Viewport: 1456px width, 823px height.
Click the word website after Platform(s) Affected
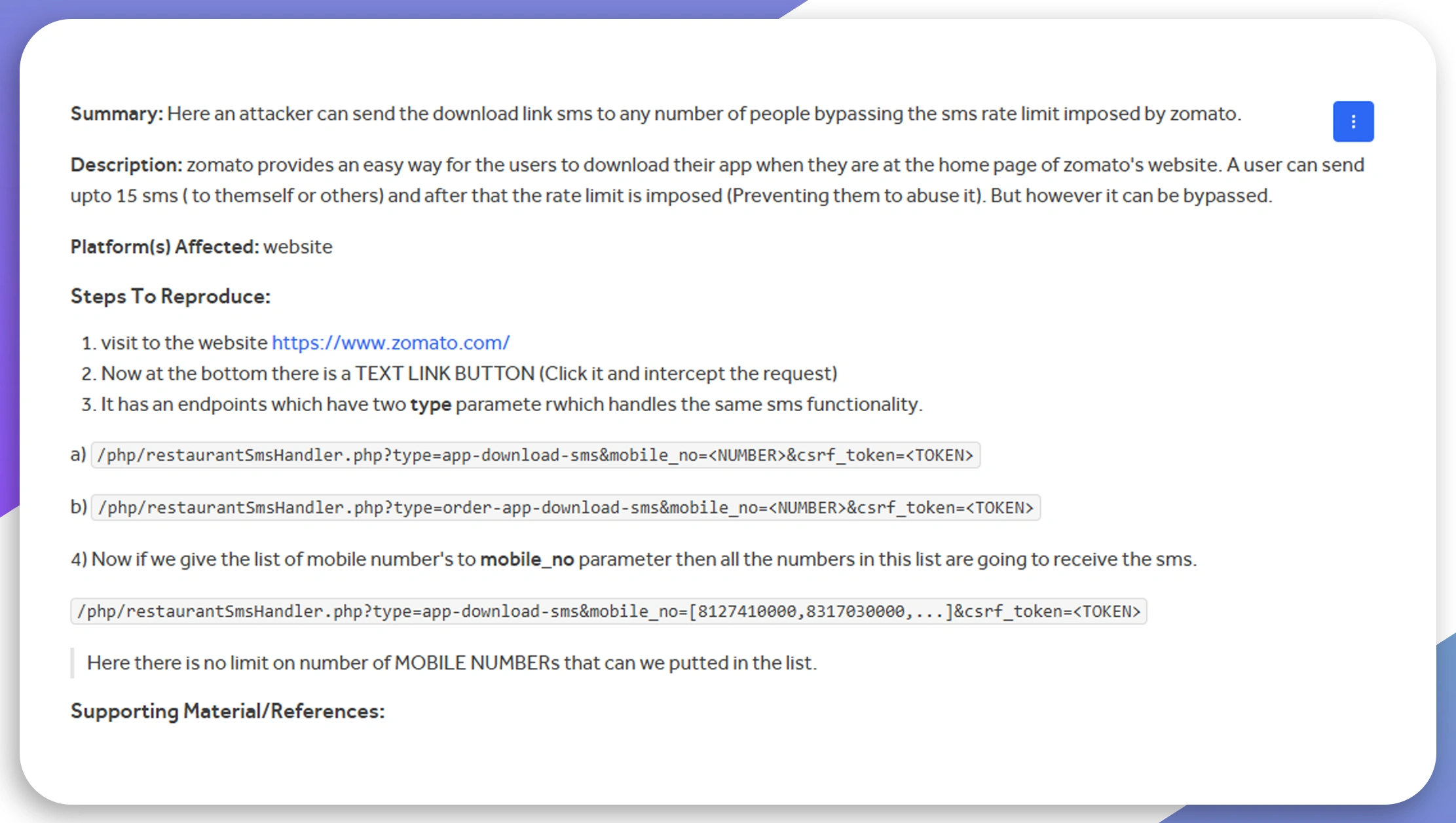click(x=298, y=247)
